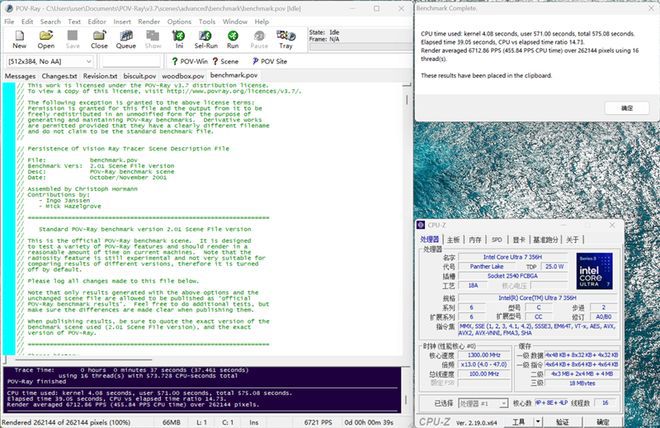Open the resolution preset dropdown [512x384, No AA]

(x=49, y=61)
